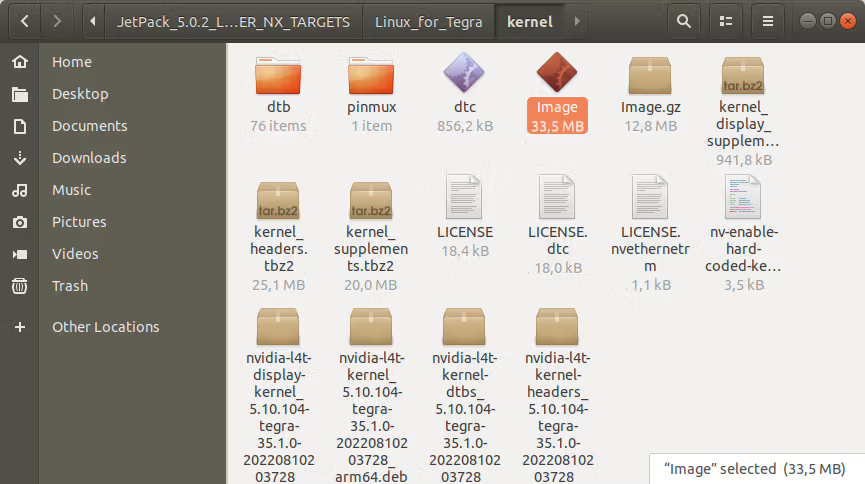Click the 76 items label under dtb

click(279, 126)
